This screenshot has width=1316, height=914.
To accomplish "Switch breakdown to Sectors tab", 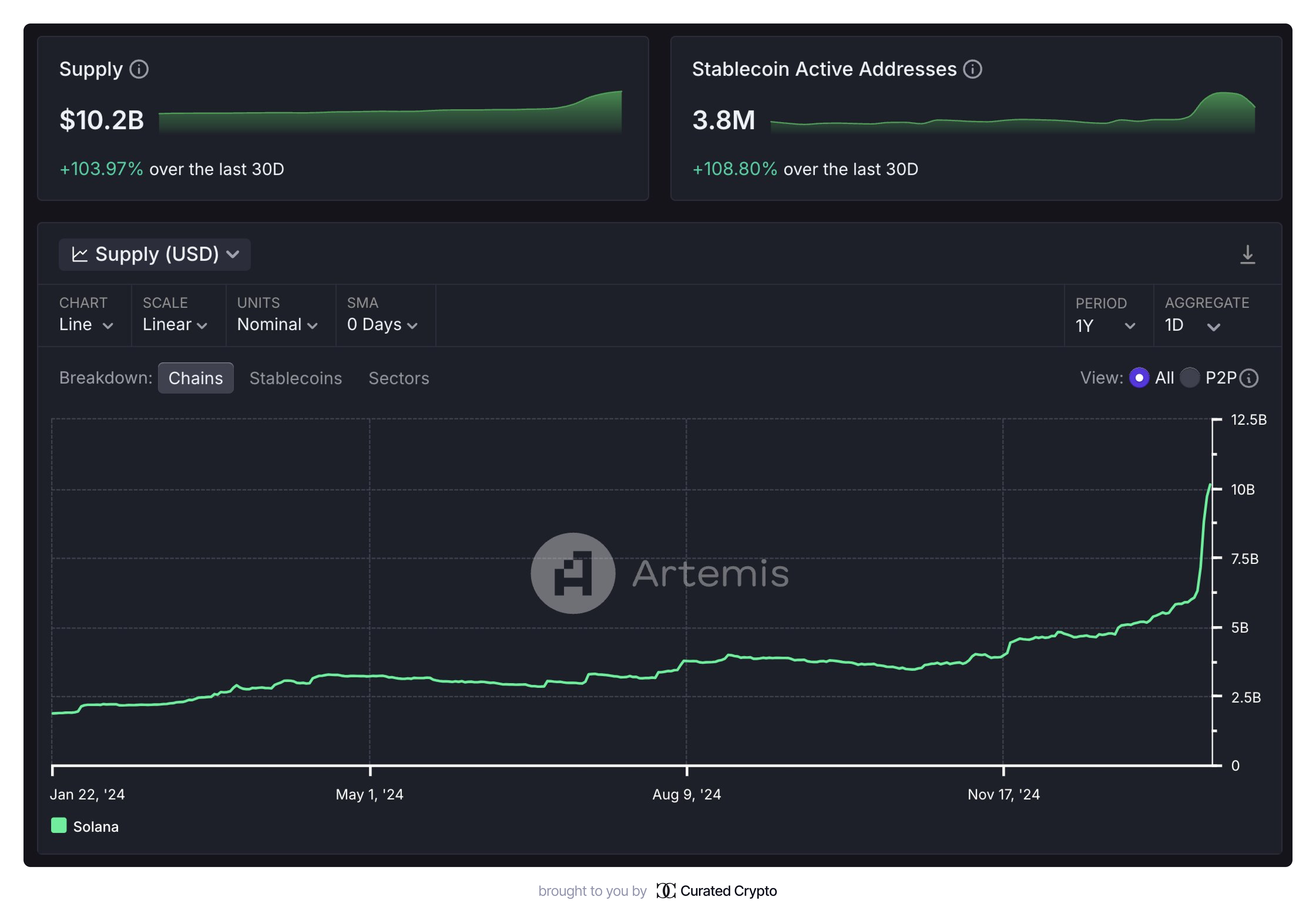I will [x=399, y=378].
